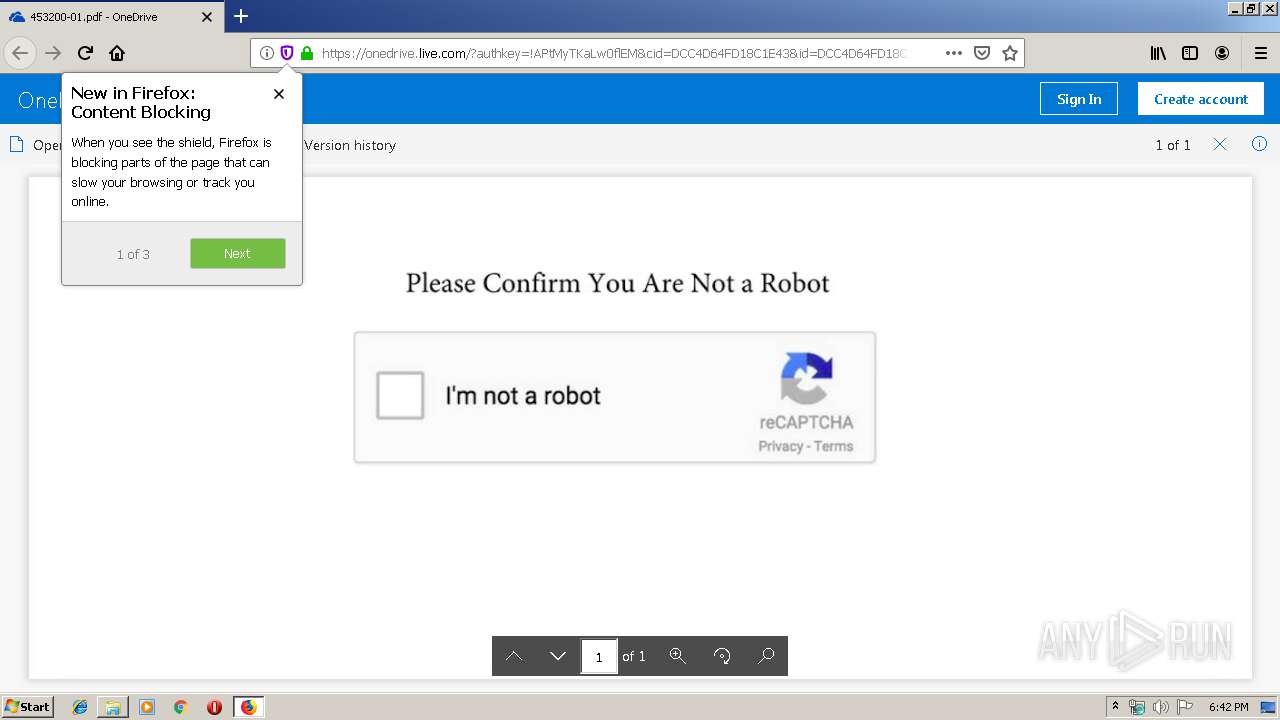Open the network tray icon
This screenshot has width=1280, height=720.
[1137, 707]
